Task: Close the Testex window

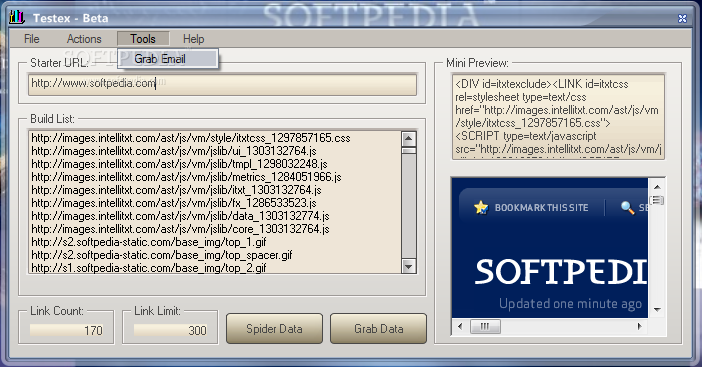Action: pos(682,18)
